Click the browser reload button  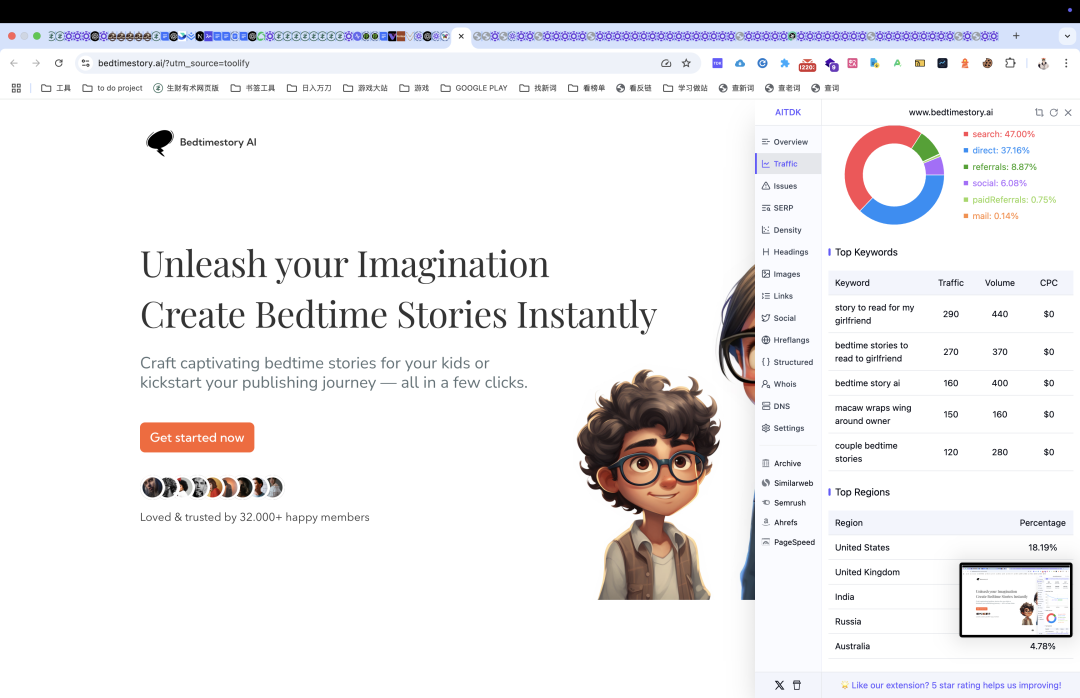59,63
